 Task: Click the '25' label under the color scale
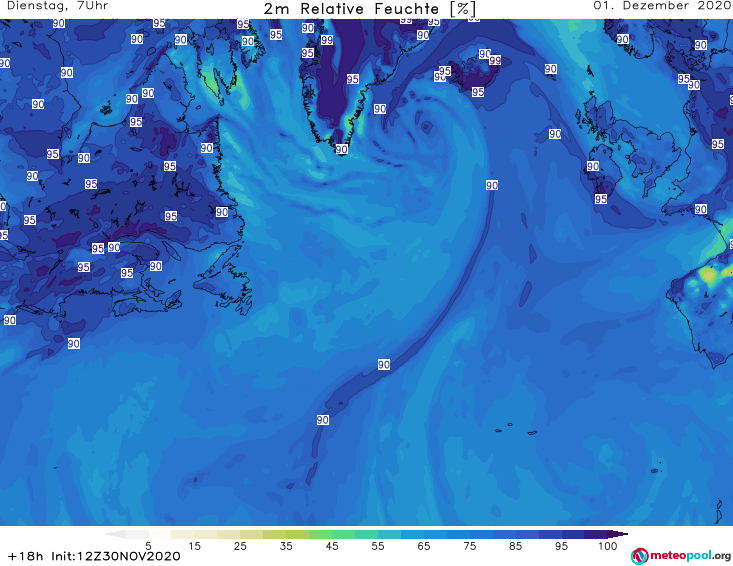(240, 546)
